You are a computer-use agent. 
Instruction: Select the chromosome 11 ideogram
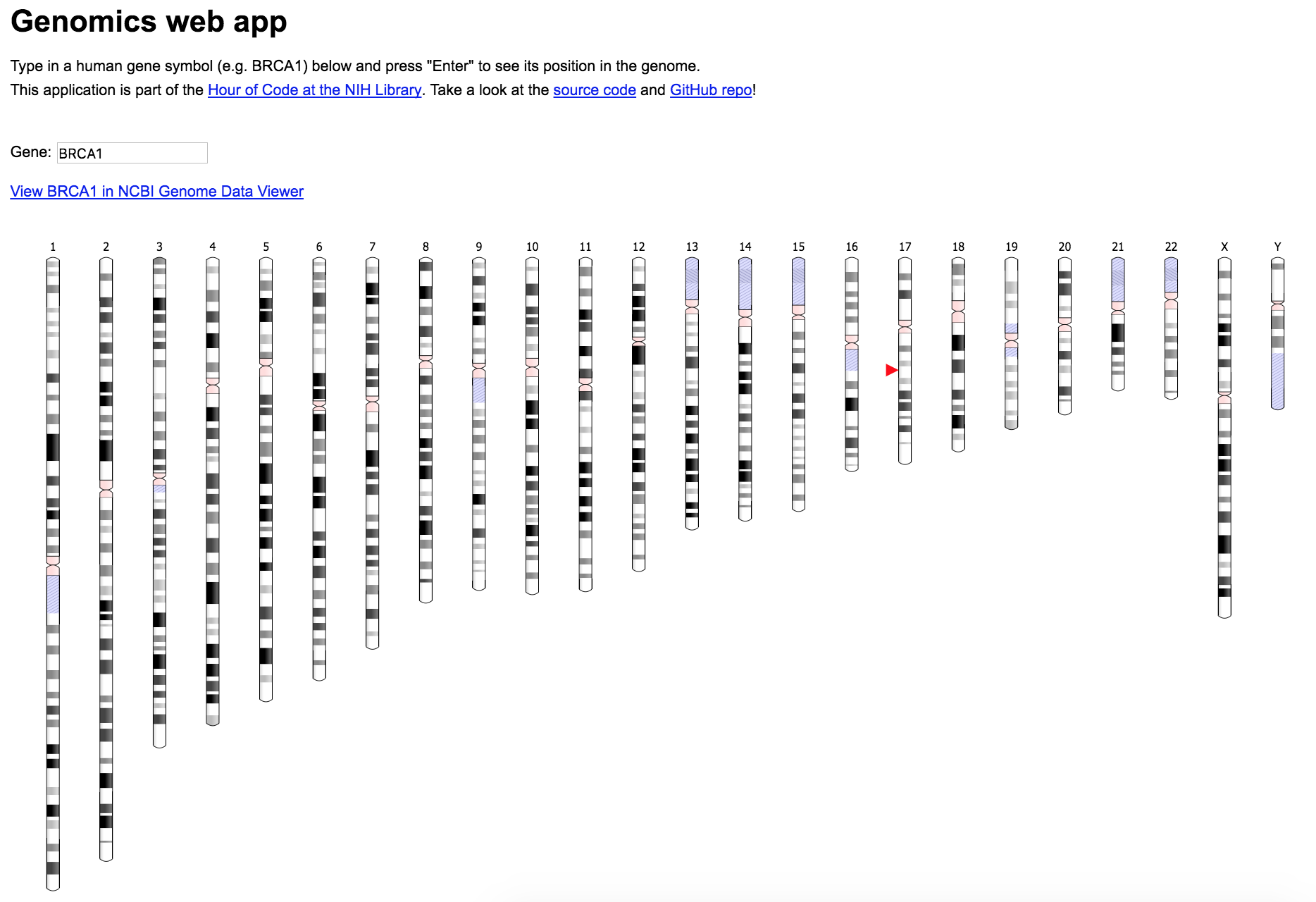(585, 424)
